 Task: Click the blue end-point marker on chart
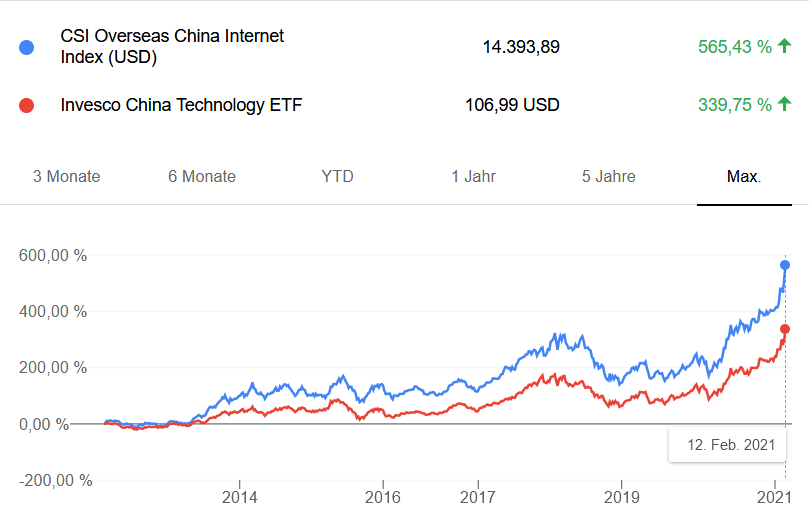coord(785,264)
